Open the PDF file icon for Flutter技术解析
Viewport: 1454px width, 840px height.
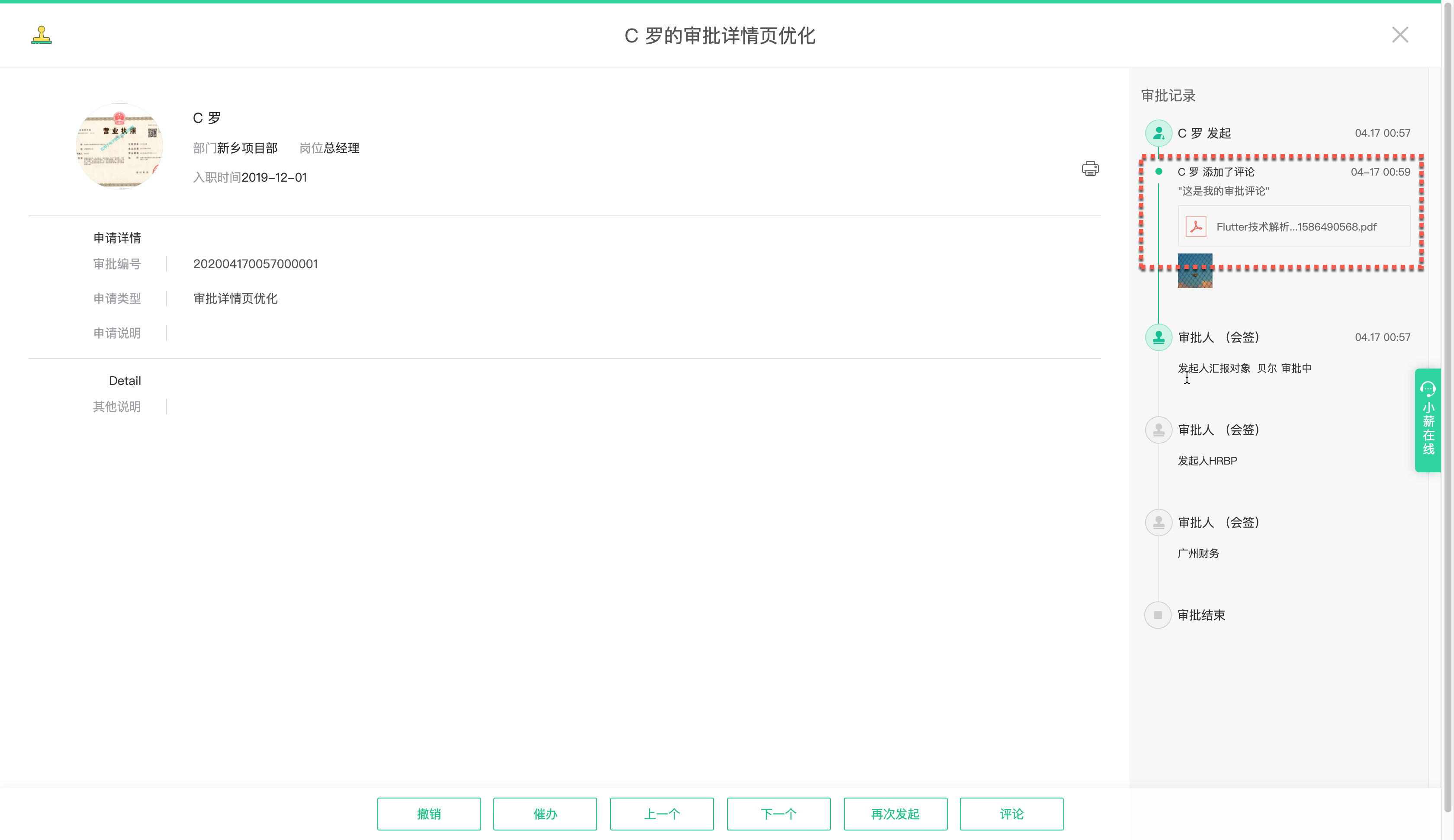1196,227
